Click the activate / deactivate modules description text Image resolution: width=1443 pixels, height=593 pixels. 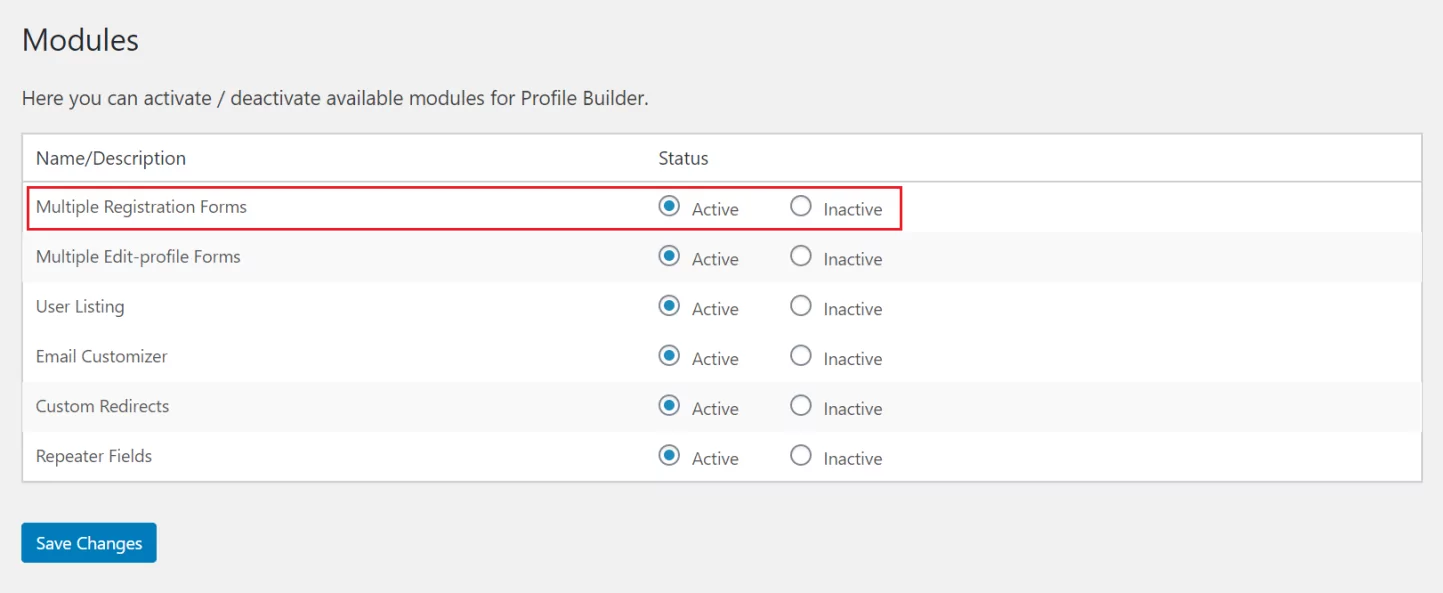335,99
